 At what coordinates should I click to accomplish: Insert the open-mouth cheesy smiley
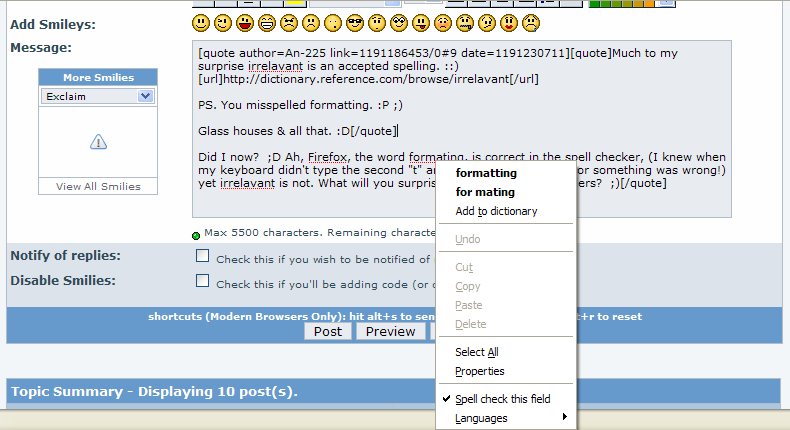coord(245,23)
